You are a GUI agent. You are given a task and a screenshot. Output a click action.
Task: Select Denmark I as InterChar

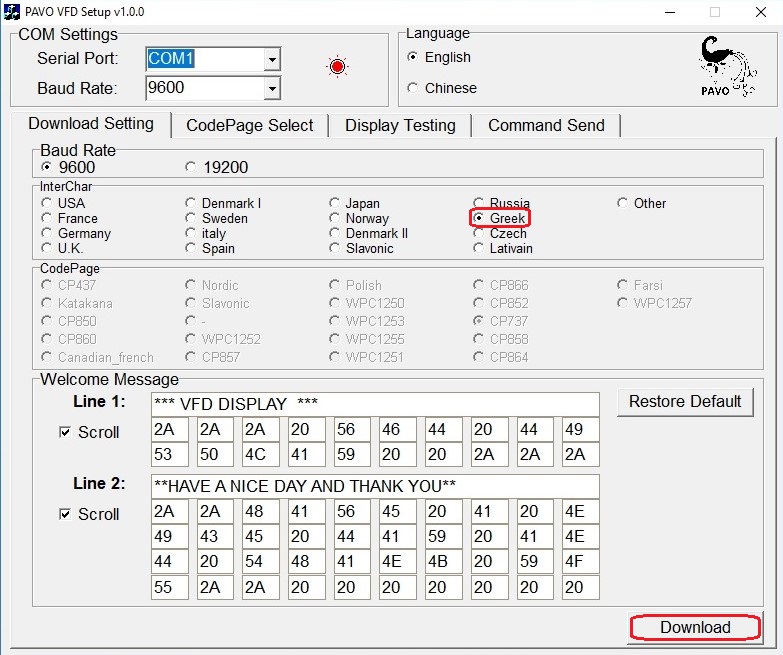(223, 203)
